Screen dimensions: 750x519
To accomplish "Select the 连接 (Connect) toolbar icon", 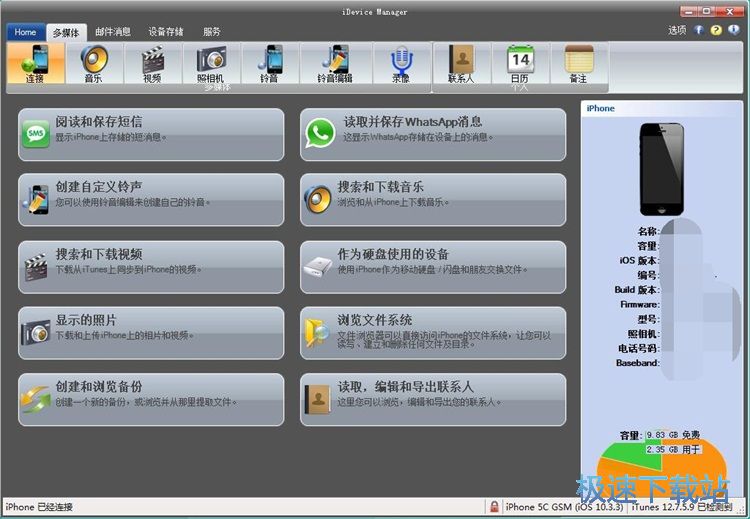I will [35, 64].
